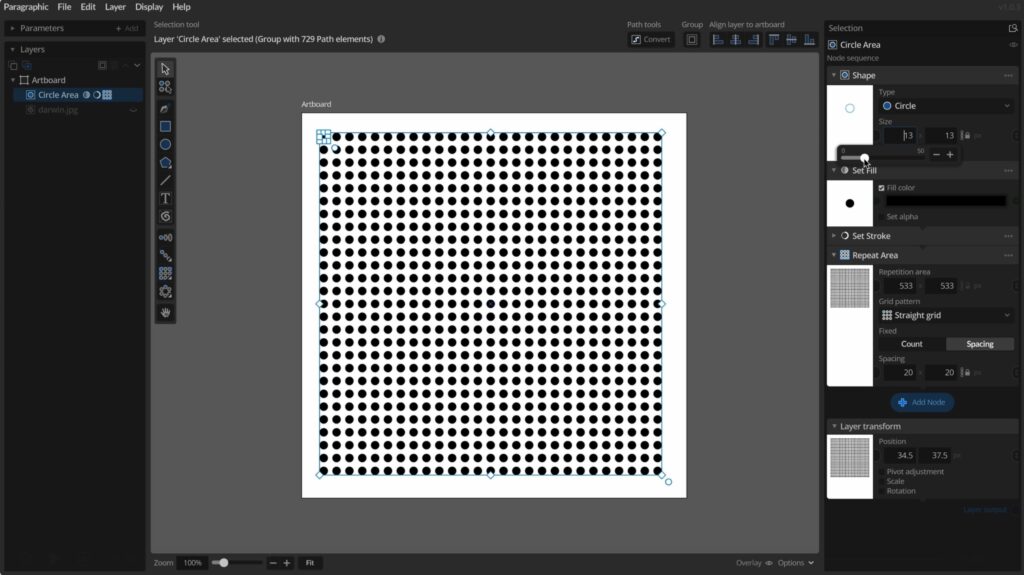The image size is (1024, 575).
Task: Click the black fill color swatch
Action: [x=946, y=201]
